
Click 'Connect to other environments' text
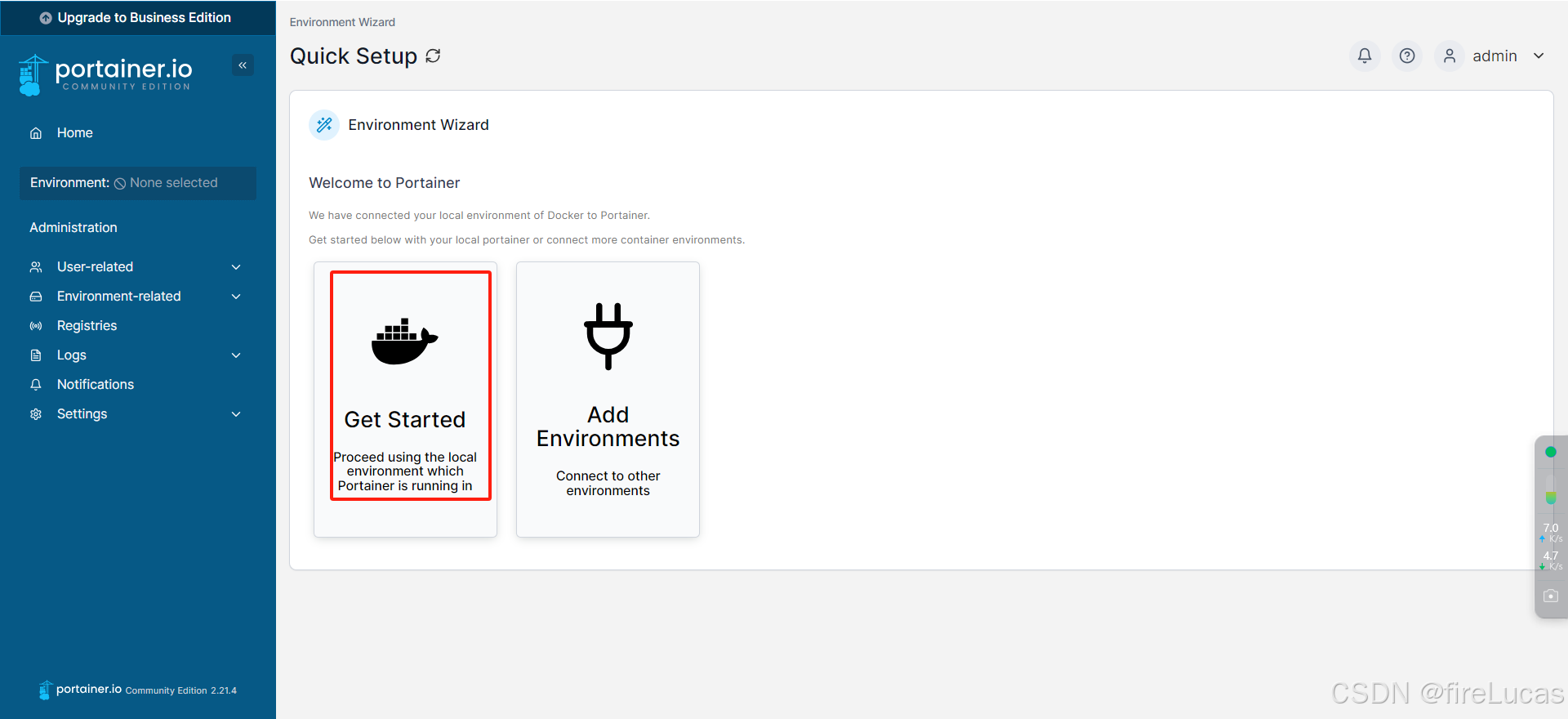pos(608,483)
